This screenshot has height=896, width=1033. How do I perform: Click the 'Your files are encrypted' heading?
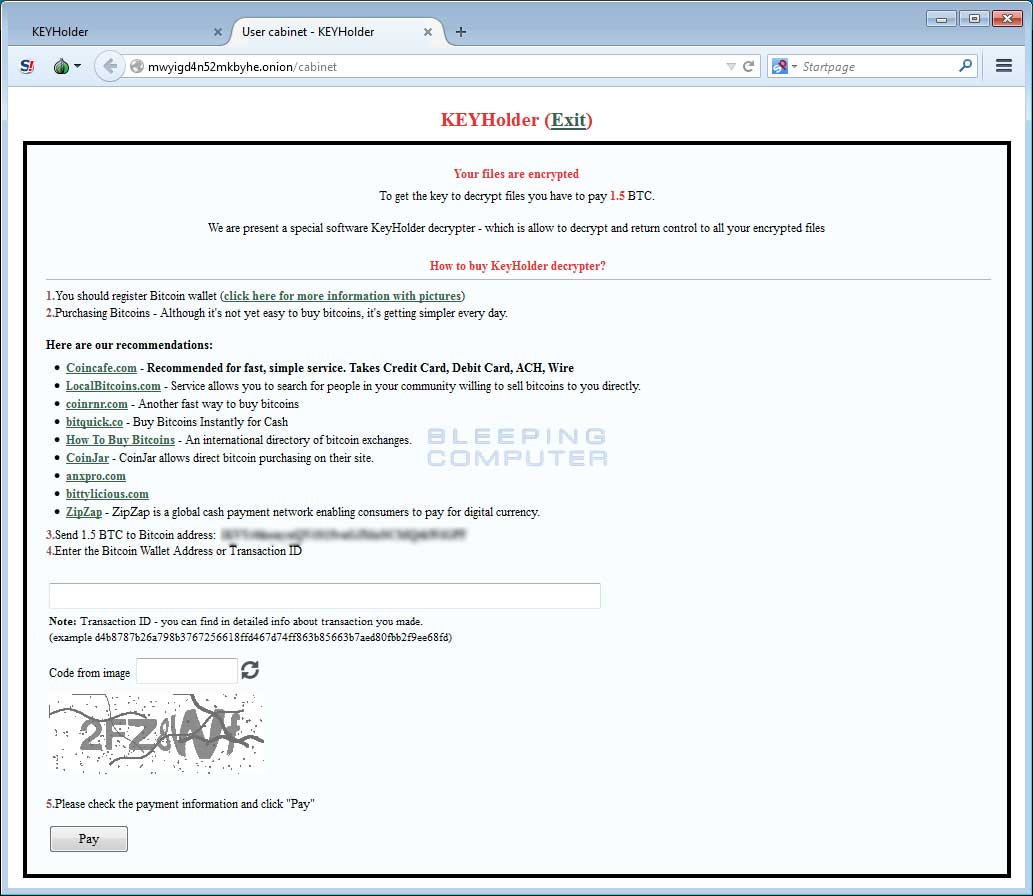tap(516, 174)
